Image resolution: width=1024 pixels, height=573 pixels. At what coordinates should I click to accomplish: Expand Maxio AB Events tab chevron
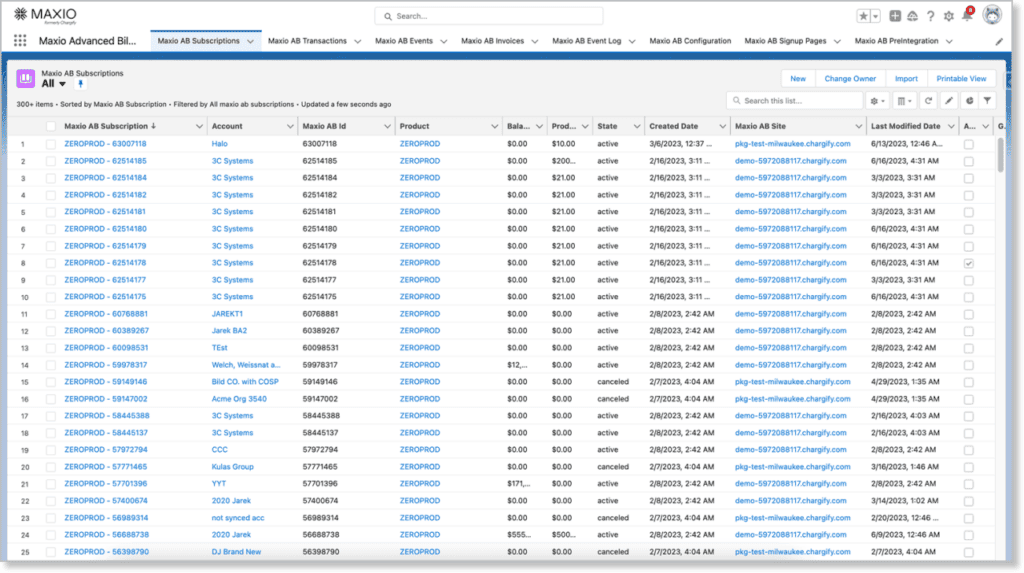pos(443,41)
